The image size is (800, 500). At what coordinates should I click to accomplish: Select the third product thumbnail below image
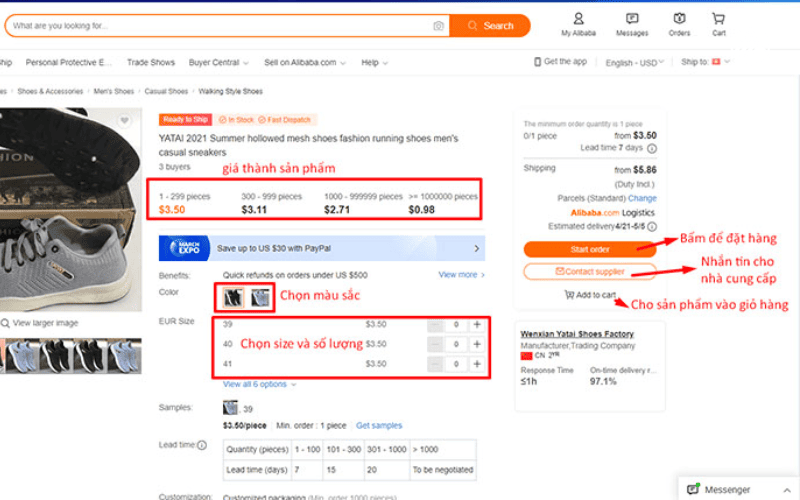click(x=90, y=356)
